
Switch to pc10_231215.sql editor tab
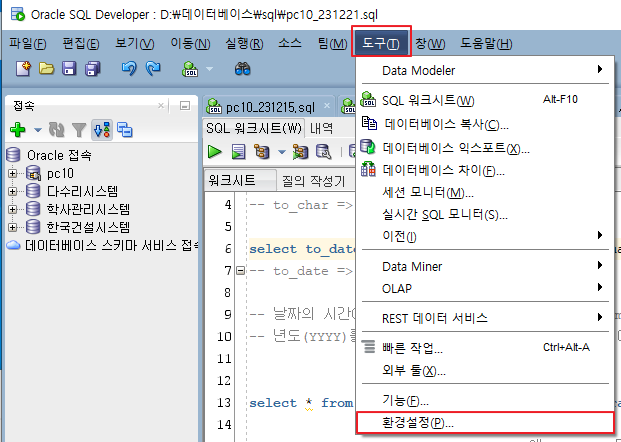(x=270, y=107)
